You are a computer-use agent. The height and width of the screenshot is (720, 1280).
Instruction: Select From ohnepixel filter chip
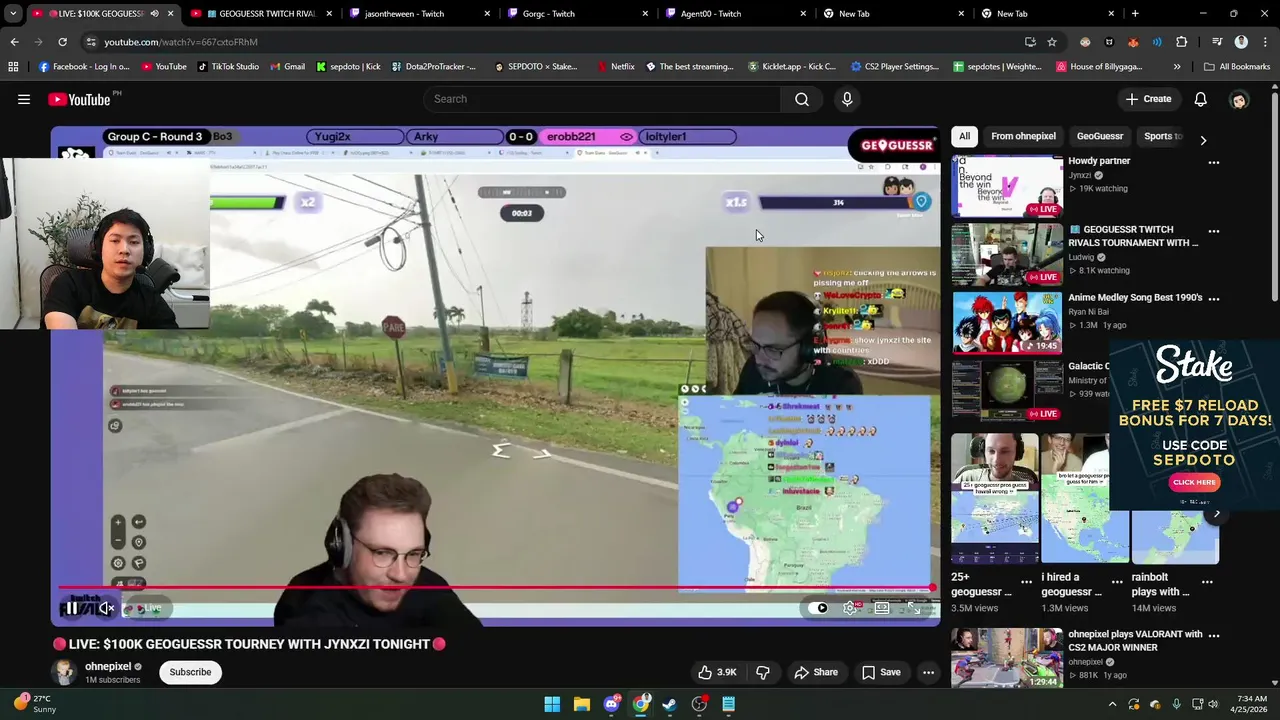point(1023,136)
